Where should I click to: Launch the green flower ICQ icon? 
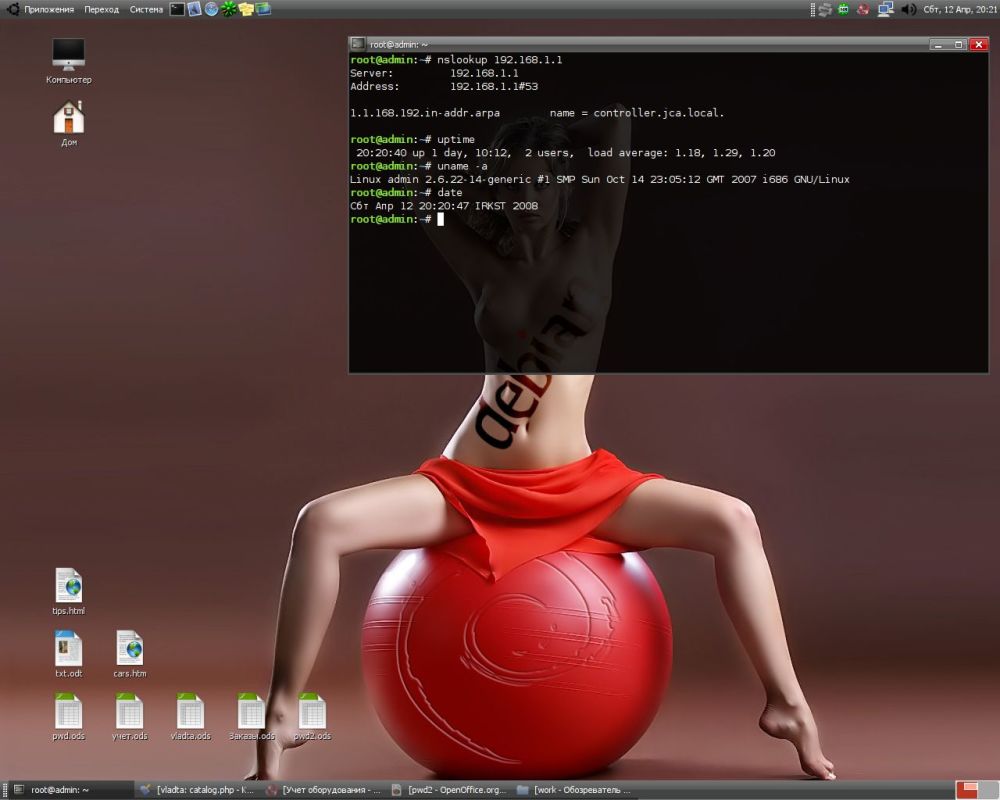(228, 9)
